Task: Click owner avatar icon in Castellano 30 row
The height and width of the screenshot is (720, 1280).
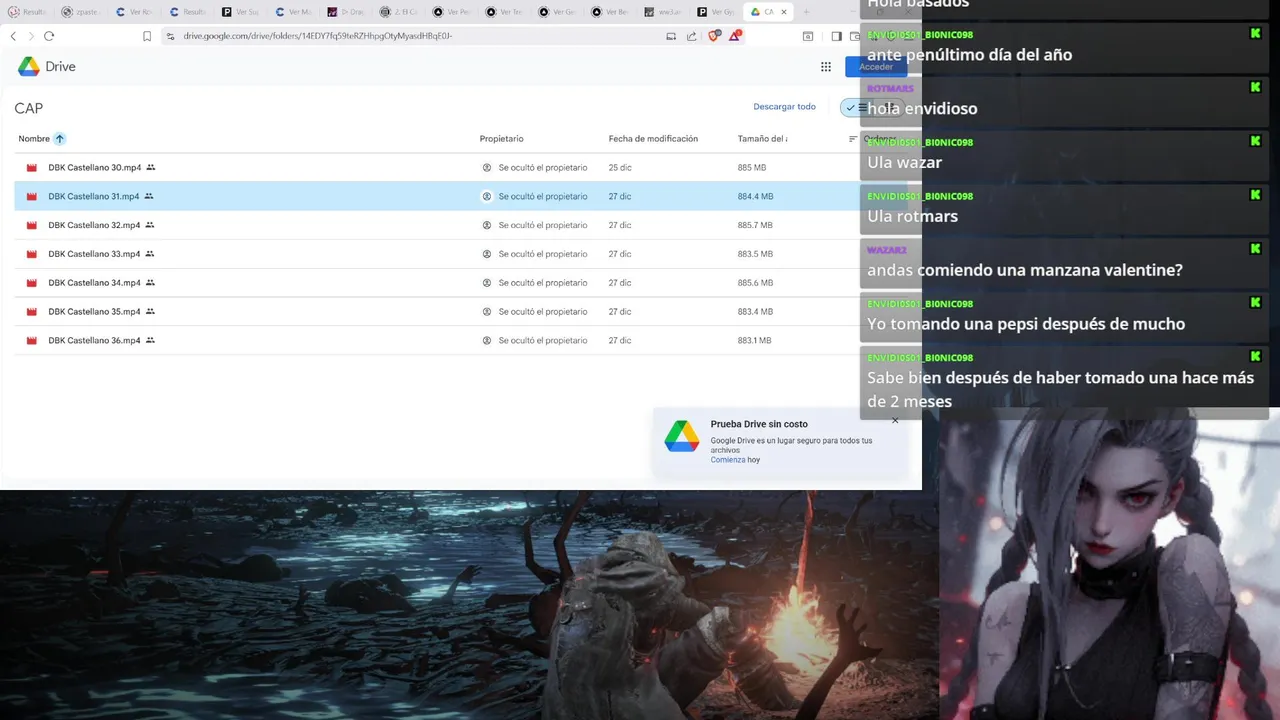Action: point(487,168)
